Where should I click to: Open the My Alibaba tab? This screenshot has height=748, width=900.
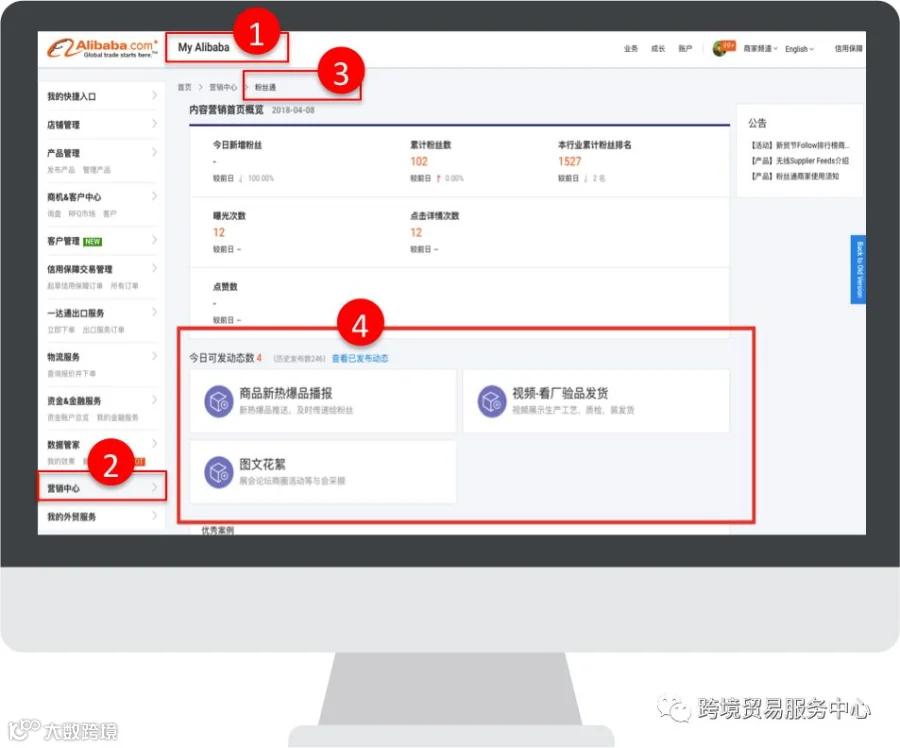tap(204, 48)
